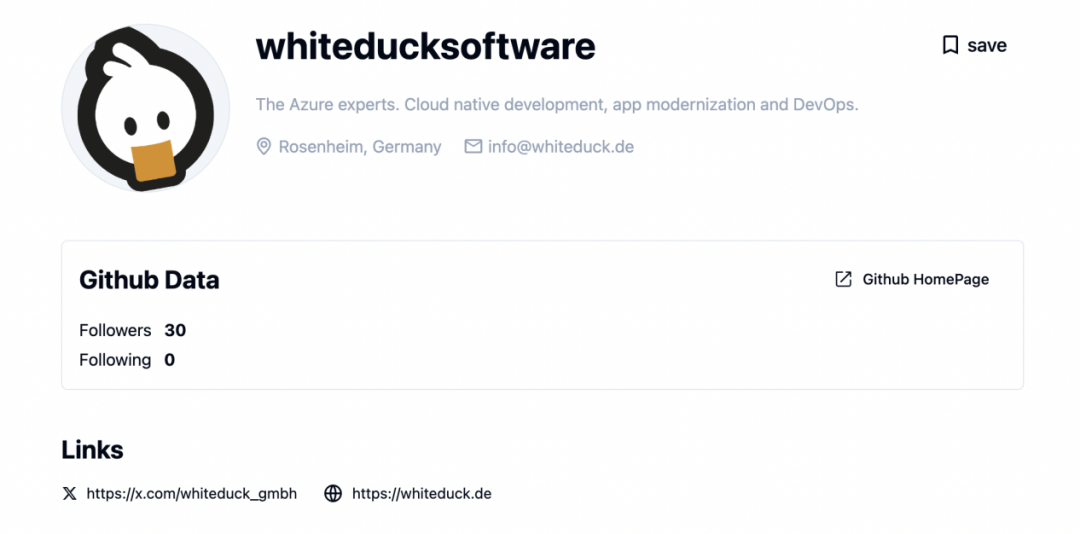Click the globe website icon
Screen dimensions: 1080x534
pyautogui.click(x=333, y=494)
